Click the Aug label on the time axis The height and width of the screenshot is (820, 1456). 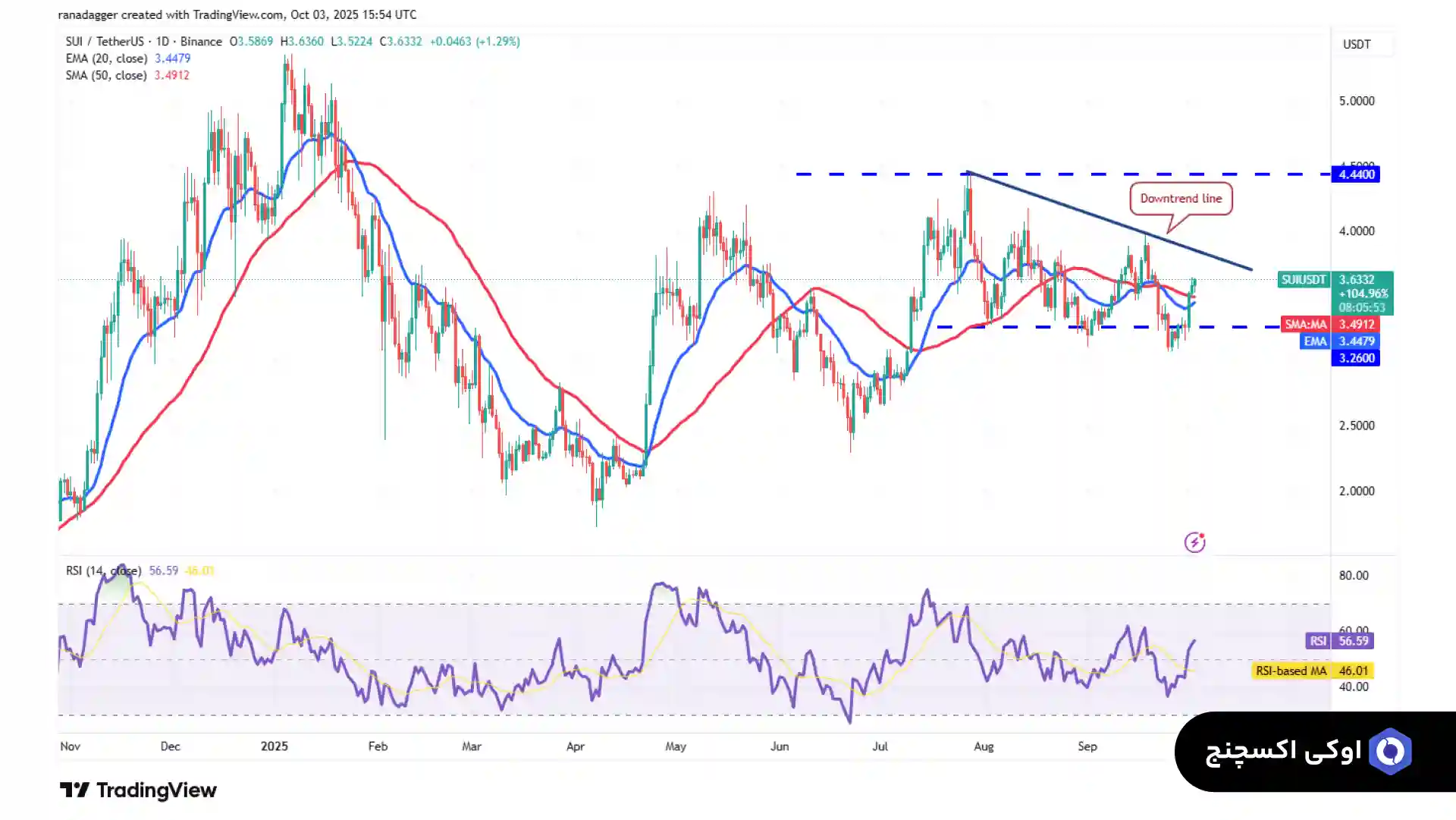pyautogui.click(x=984, y=746)
